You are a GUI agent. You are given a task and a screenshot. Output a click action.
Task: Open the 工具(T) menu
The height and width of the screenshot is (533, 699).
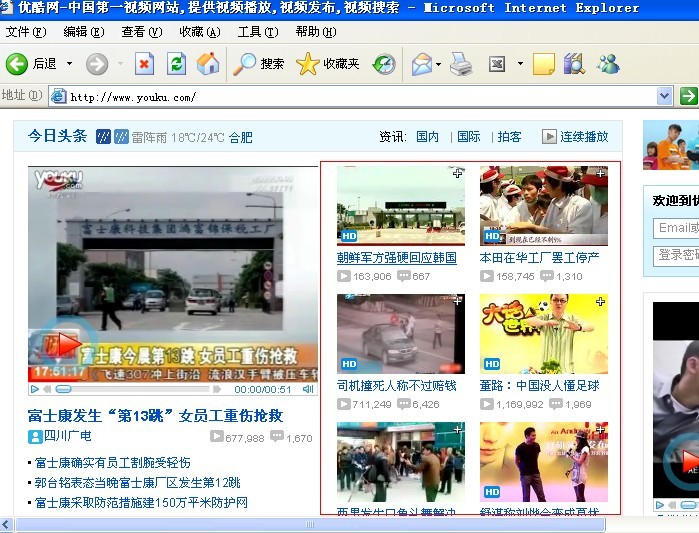pos(258,32)
